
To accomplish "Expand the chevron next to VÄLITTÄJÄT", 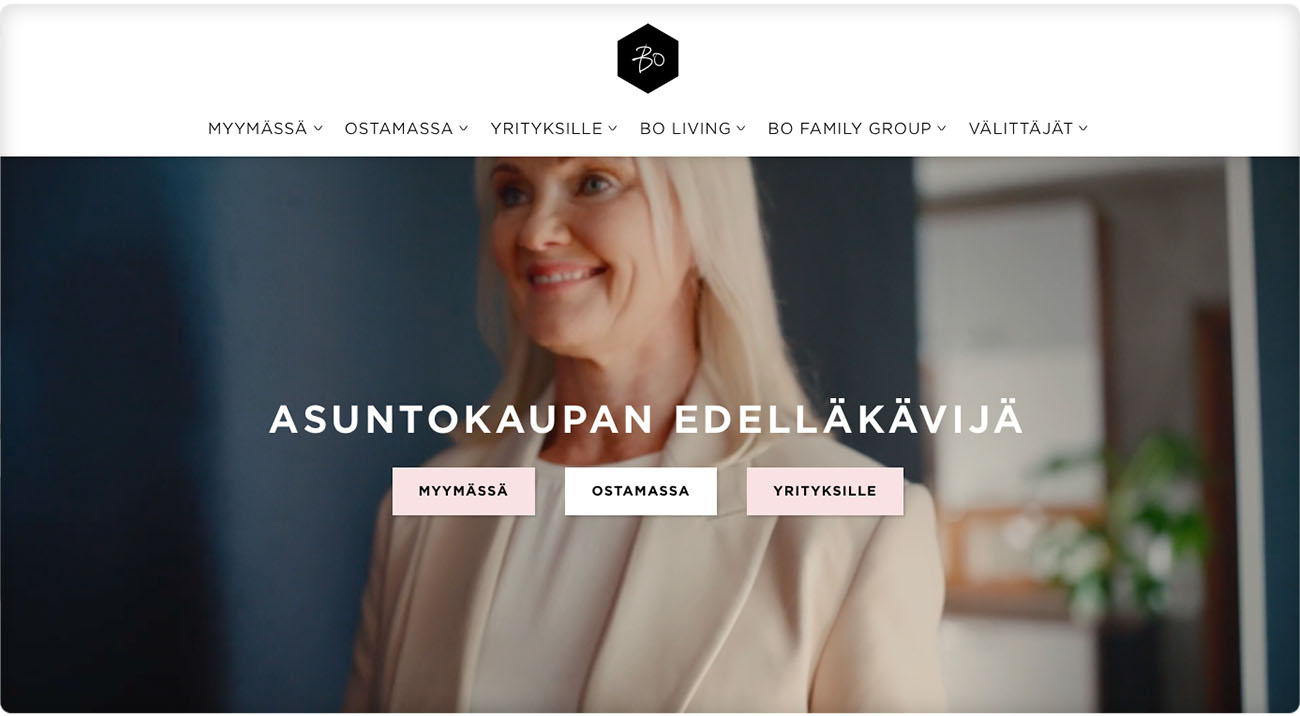I will pyautogui.click(x=1083, y=128).
